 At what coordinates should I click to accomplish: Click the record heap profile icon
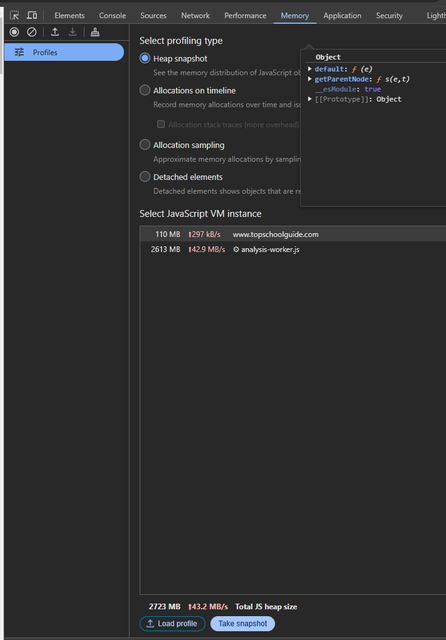pos(14,32)
